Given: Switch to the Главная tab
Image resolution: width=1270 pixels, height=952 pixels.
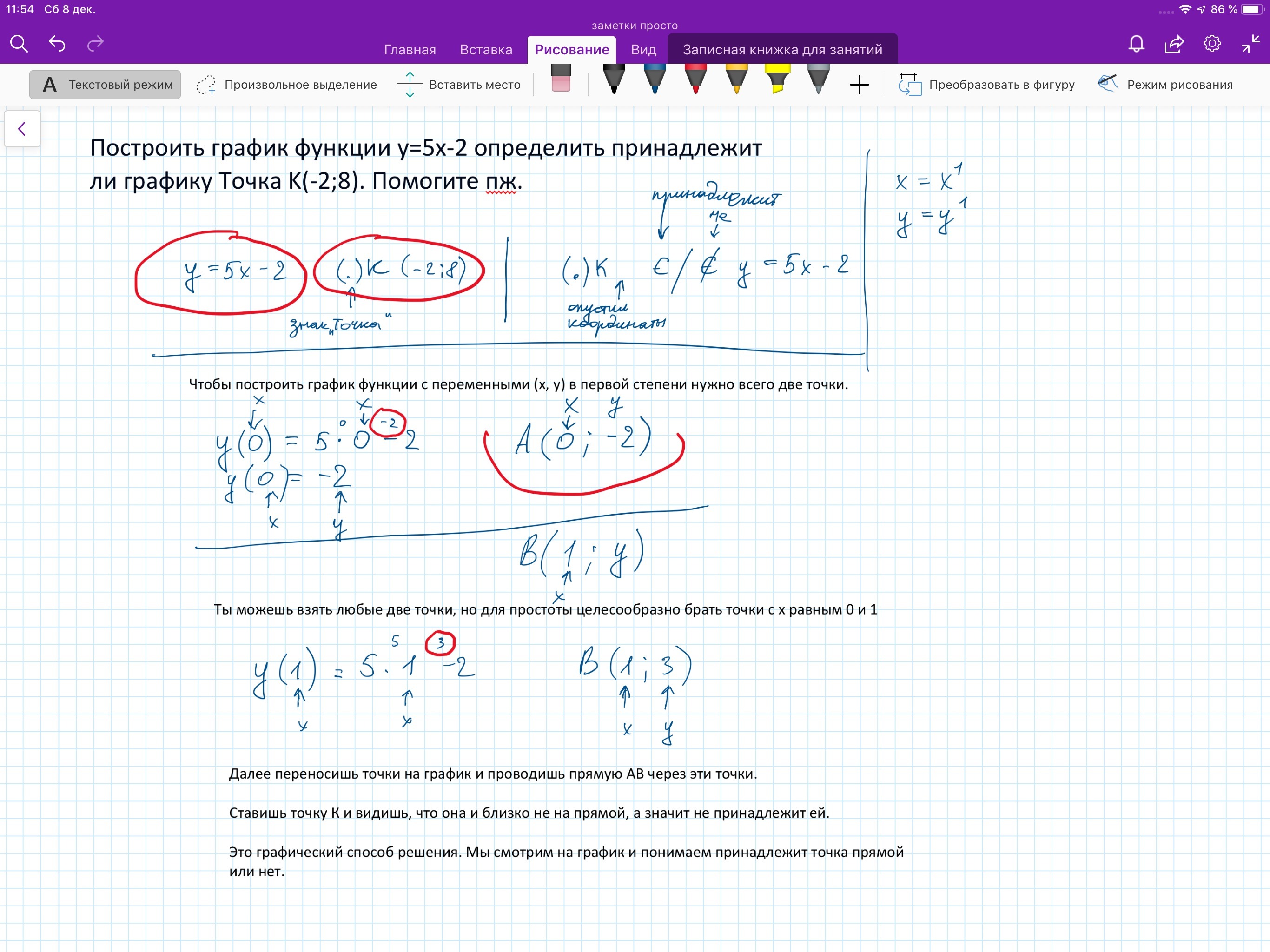Looking at the screenshot, I should 410,50.
